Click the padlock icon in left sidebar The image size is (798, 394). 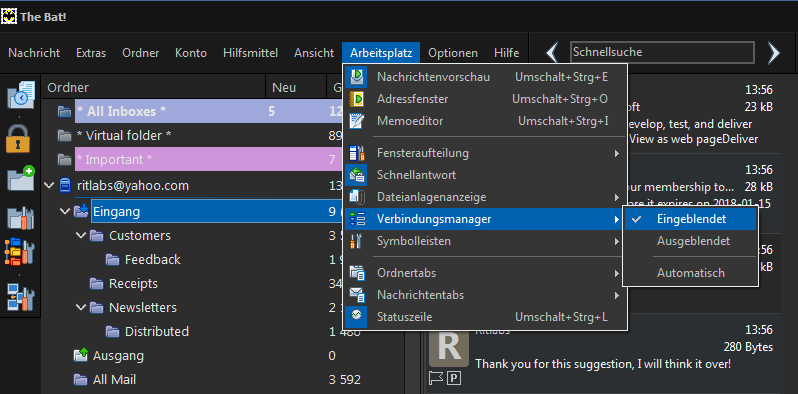pyautogui.click(x=20, y=138)
